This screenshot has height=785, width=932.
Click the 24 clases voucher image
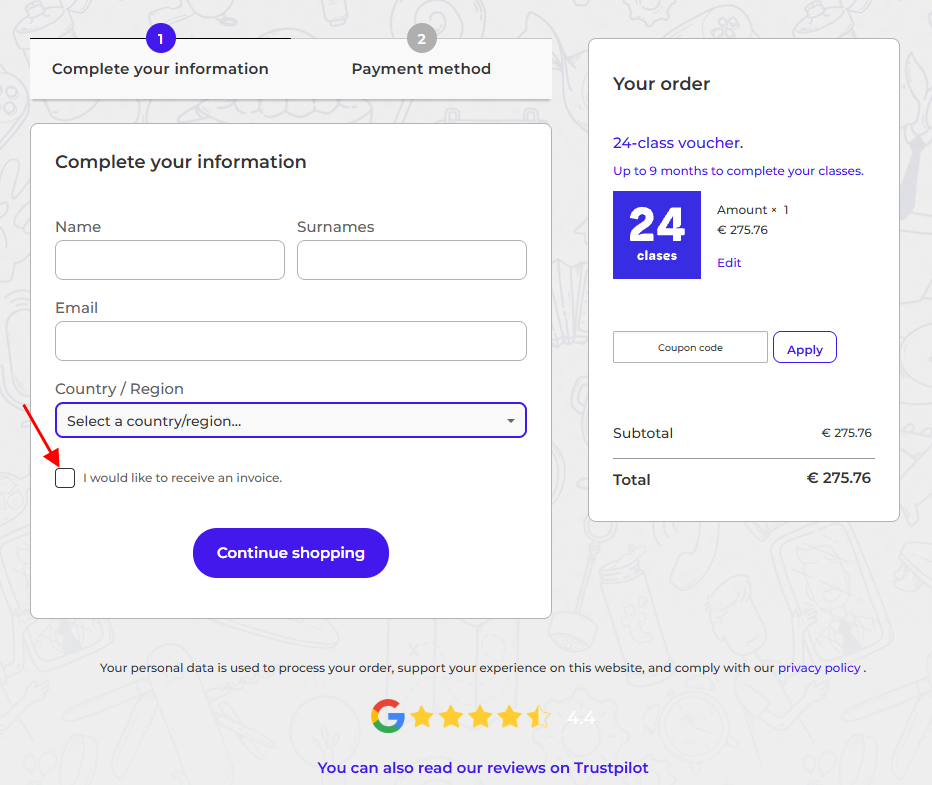pyautogui.click(x=656, y=235)
